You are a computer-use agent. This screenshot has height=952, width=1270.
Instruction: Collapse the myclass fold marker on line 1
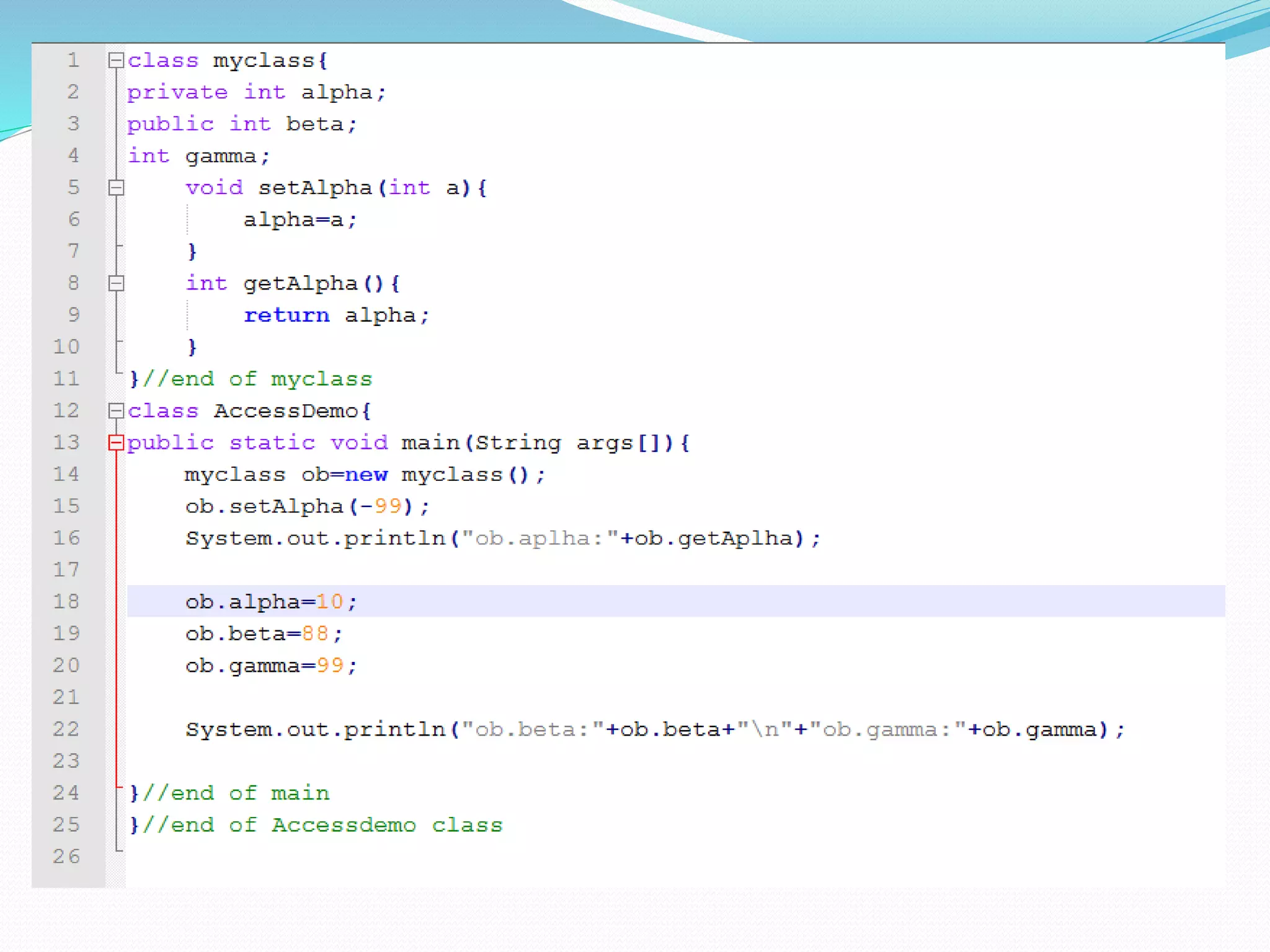pos(116,60)
